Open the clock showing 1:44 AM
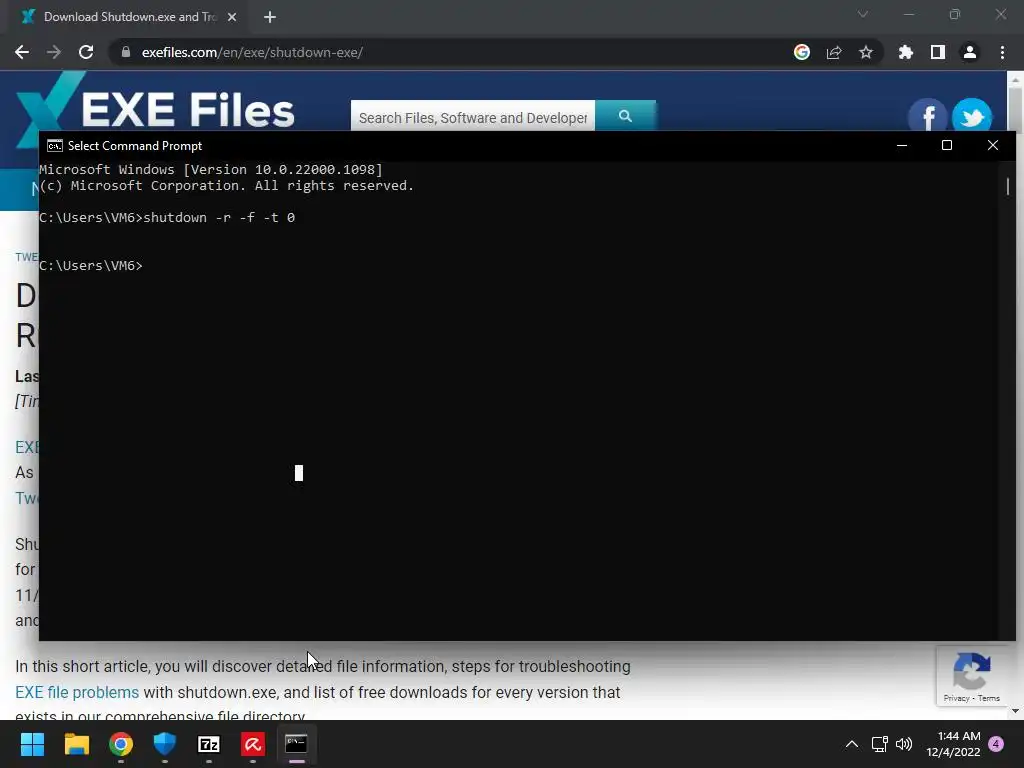Viewport: 1024px width, 768px height. 953,744
